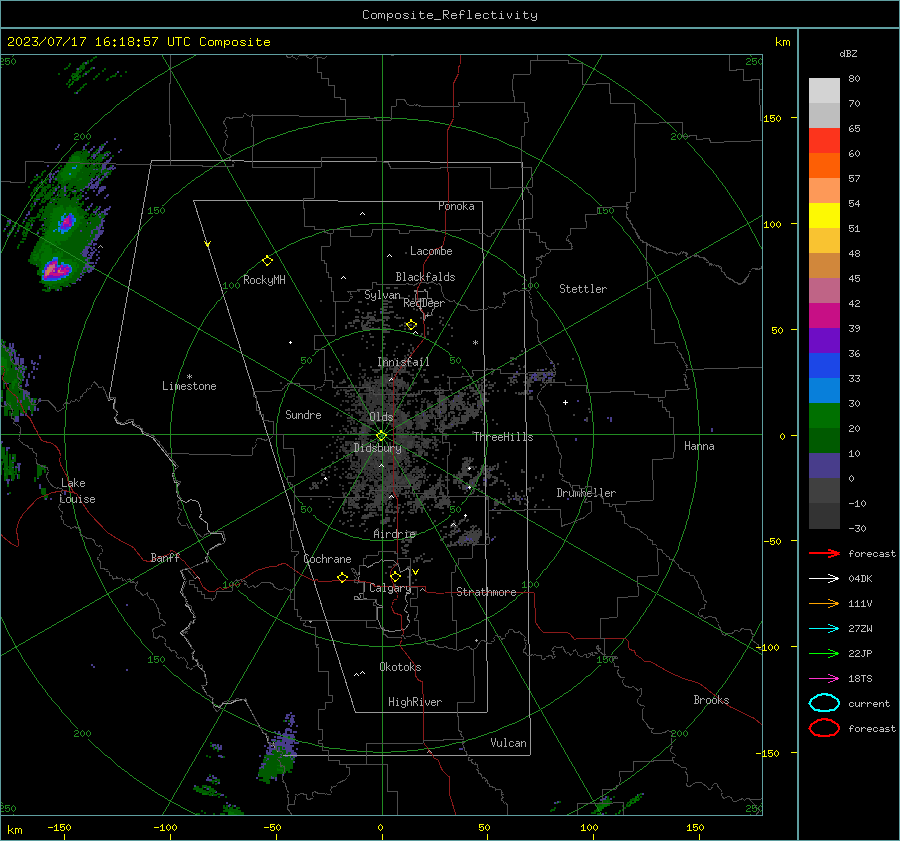The height and width of the screenshot is (841, 900).
Task: Click the Blackfalds label
Action: click(x=425, y=277)
